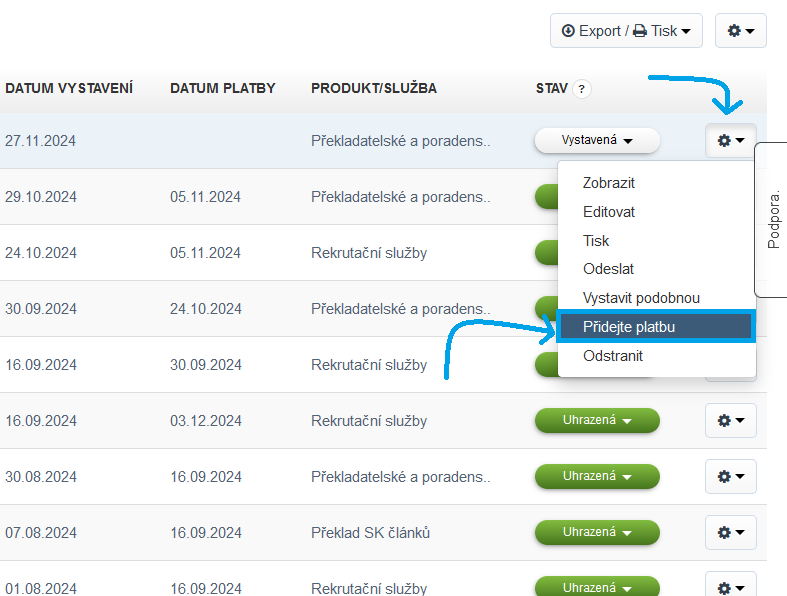
Task: Sort by DATUM VYSTAVENÍ column header
Action: (69, 88)
